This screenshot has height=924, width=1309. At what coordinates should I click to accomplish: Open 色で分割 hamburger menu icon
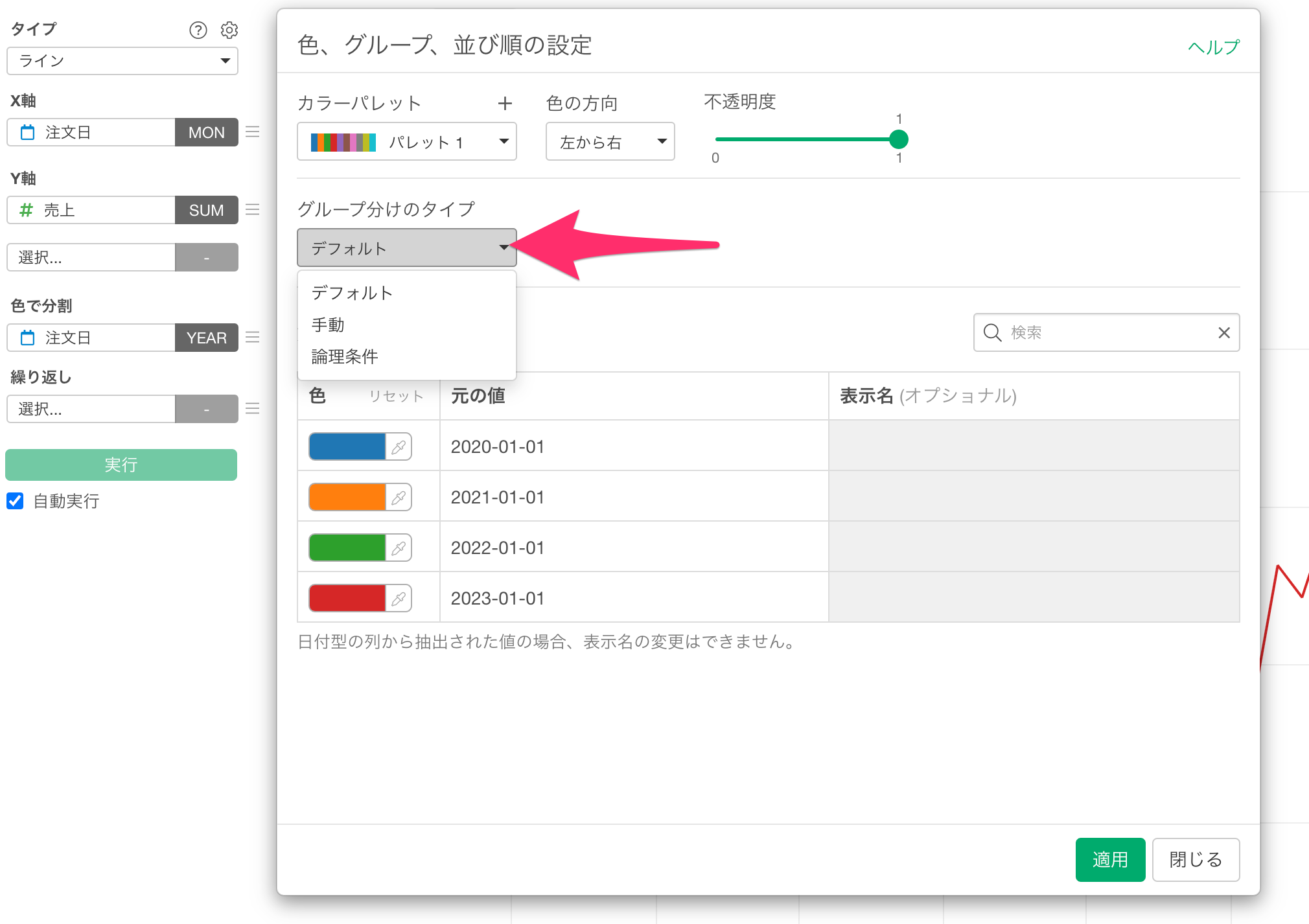[x=253, y=338]
